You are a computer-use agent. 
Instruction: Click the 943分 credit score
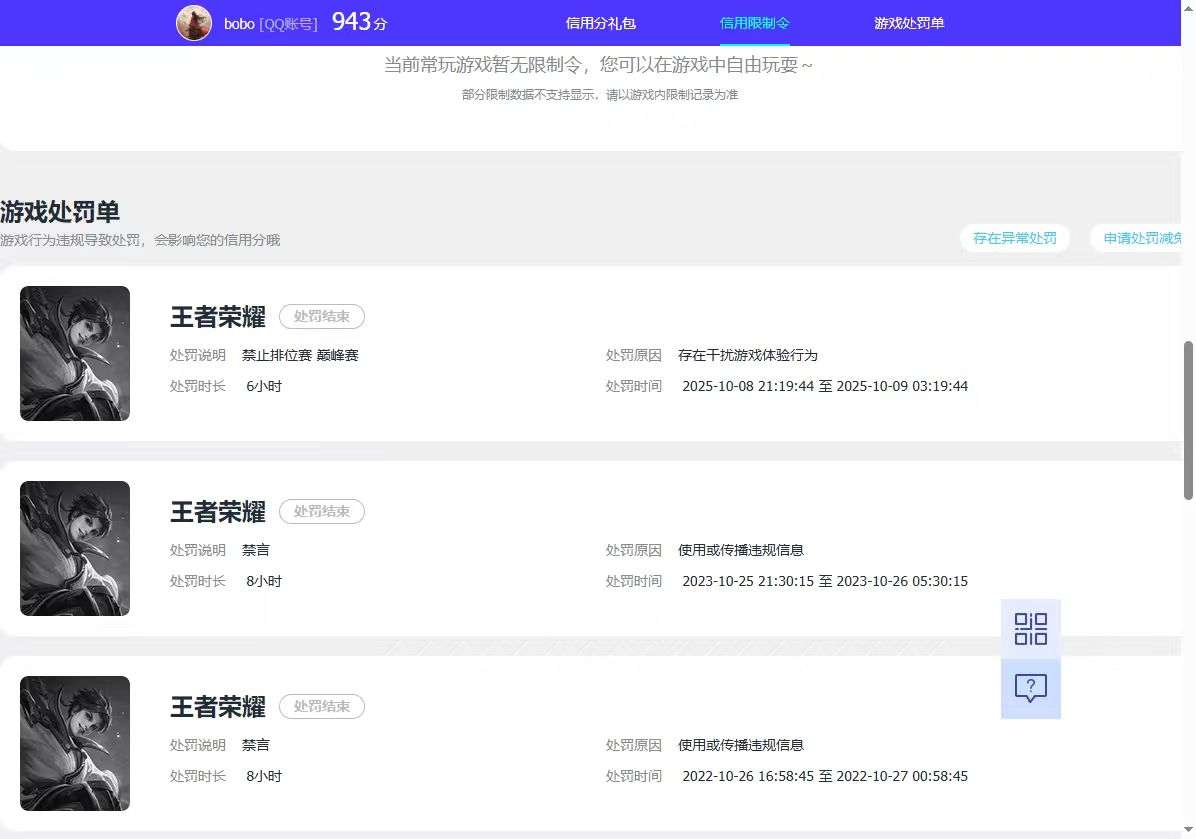point(359,21)
